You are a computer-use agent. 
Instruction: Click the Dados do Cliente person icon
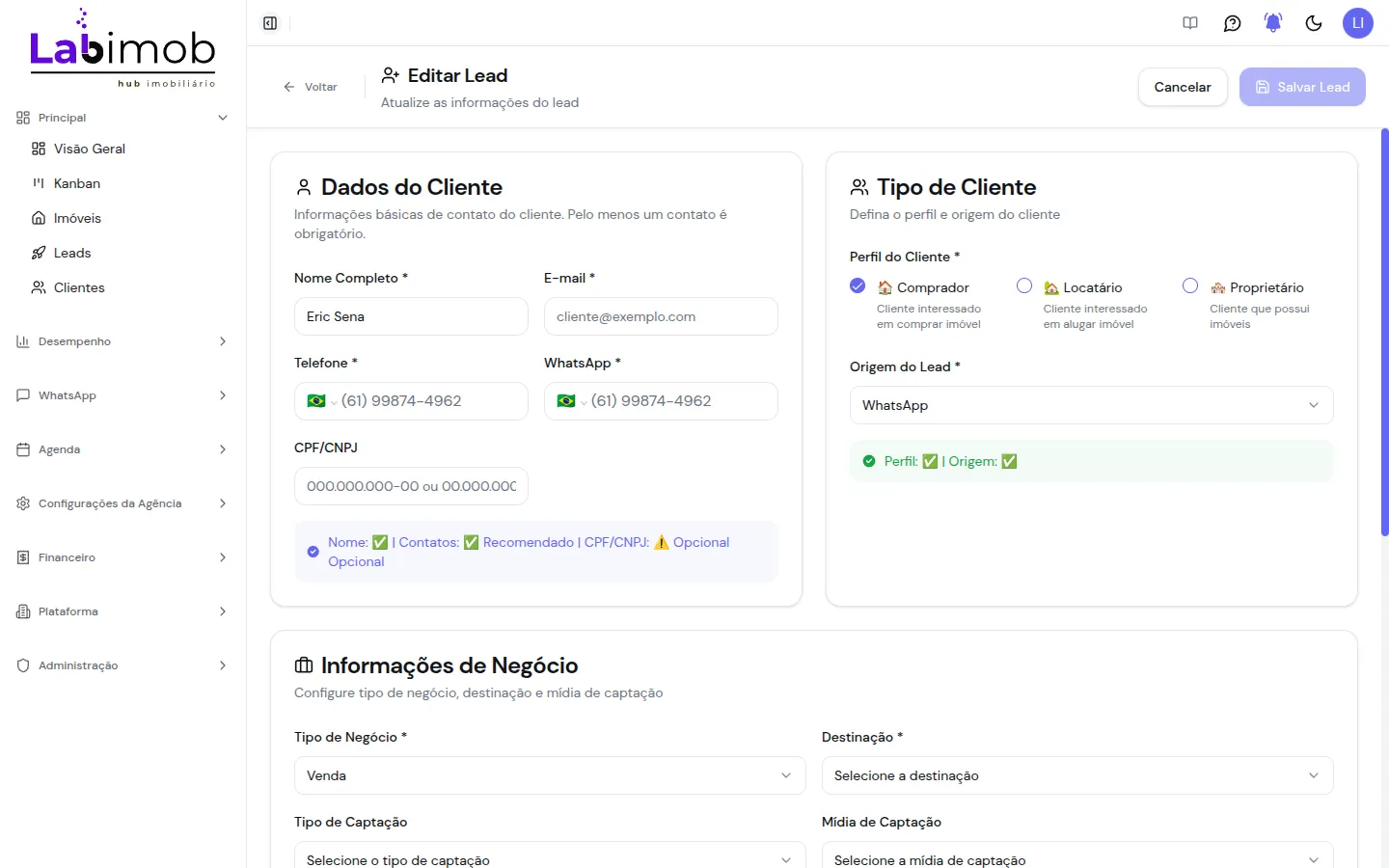coord(304,187)
